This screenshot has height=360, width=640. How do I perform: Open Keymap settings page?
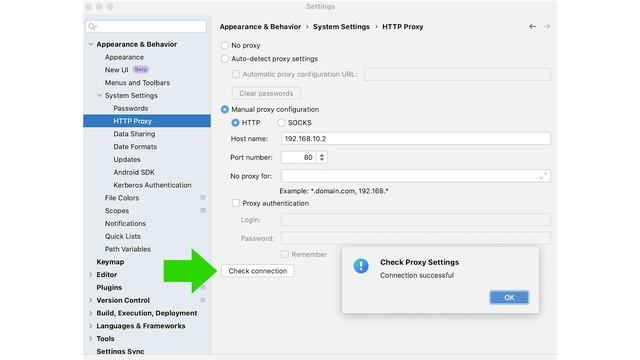pyautogui.click(x=110, y=262)
